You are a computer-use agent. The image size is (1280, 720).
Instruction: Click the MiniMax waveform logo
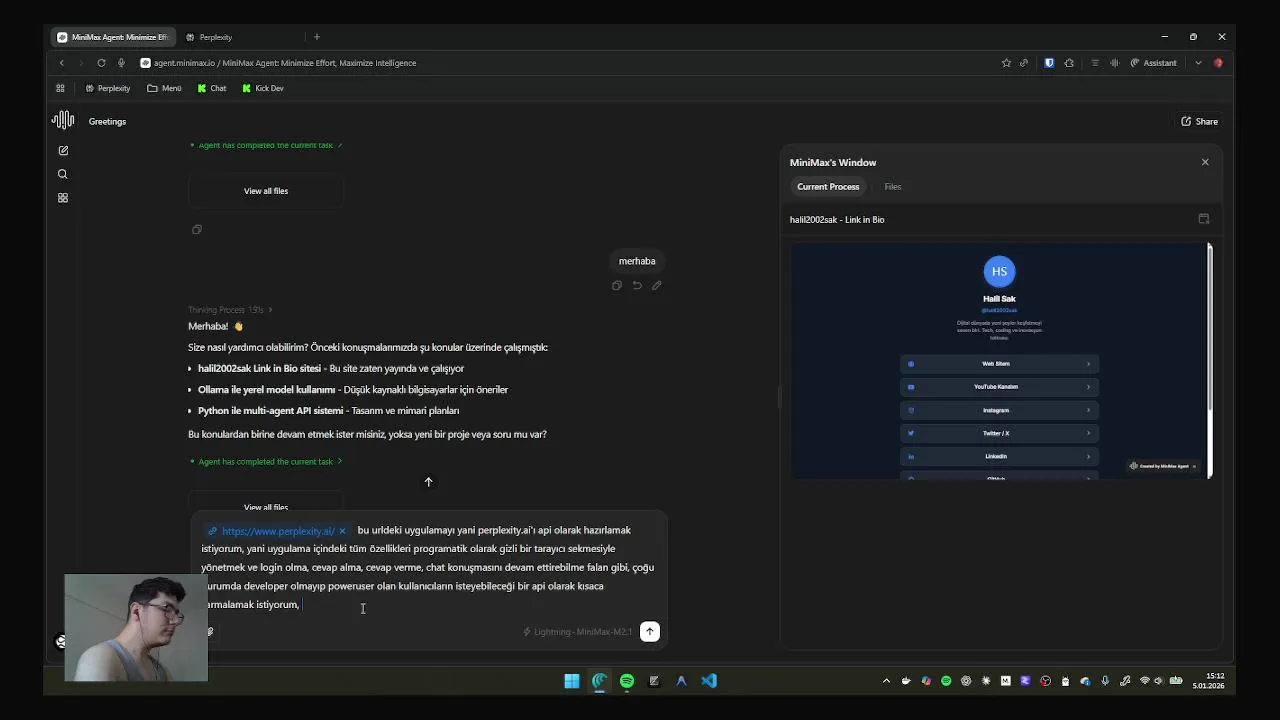tap(63, 121)
